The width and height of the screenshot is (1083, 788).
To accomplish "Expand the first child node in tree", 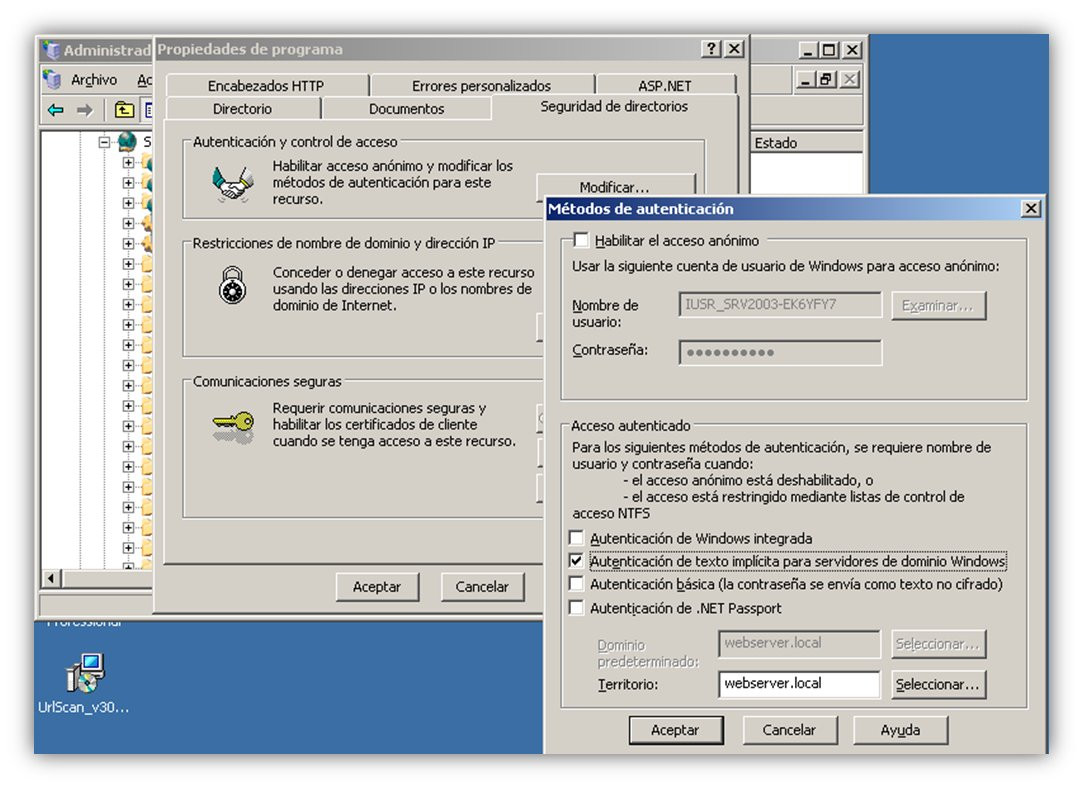I will [x=128, y=163].
